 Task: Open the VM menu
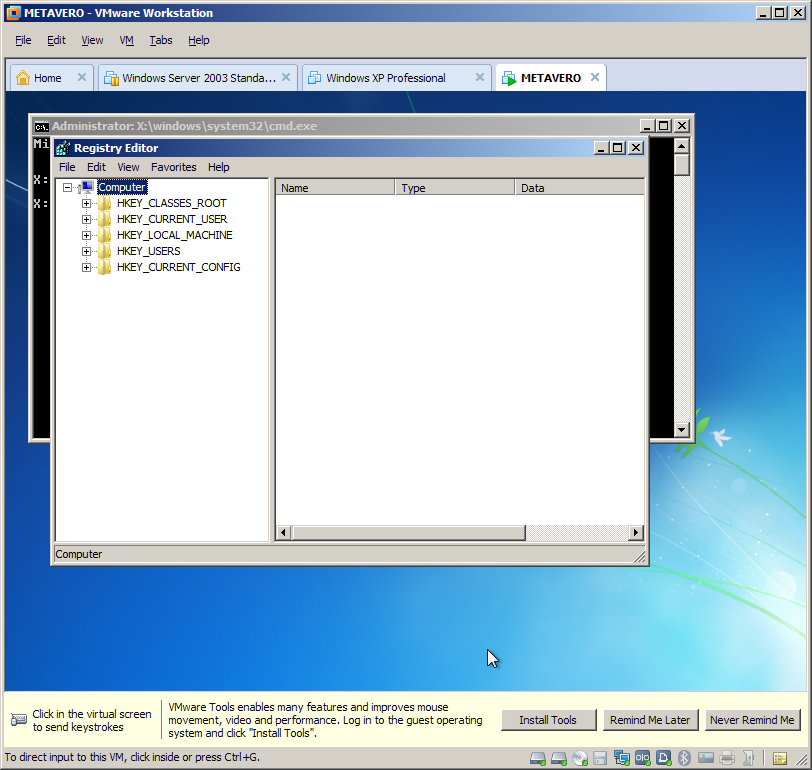coord(126,40)
